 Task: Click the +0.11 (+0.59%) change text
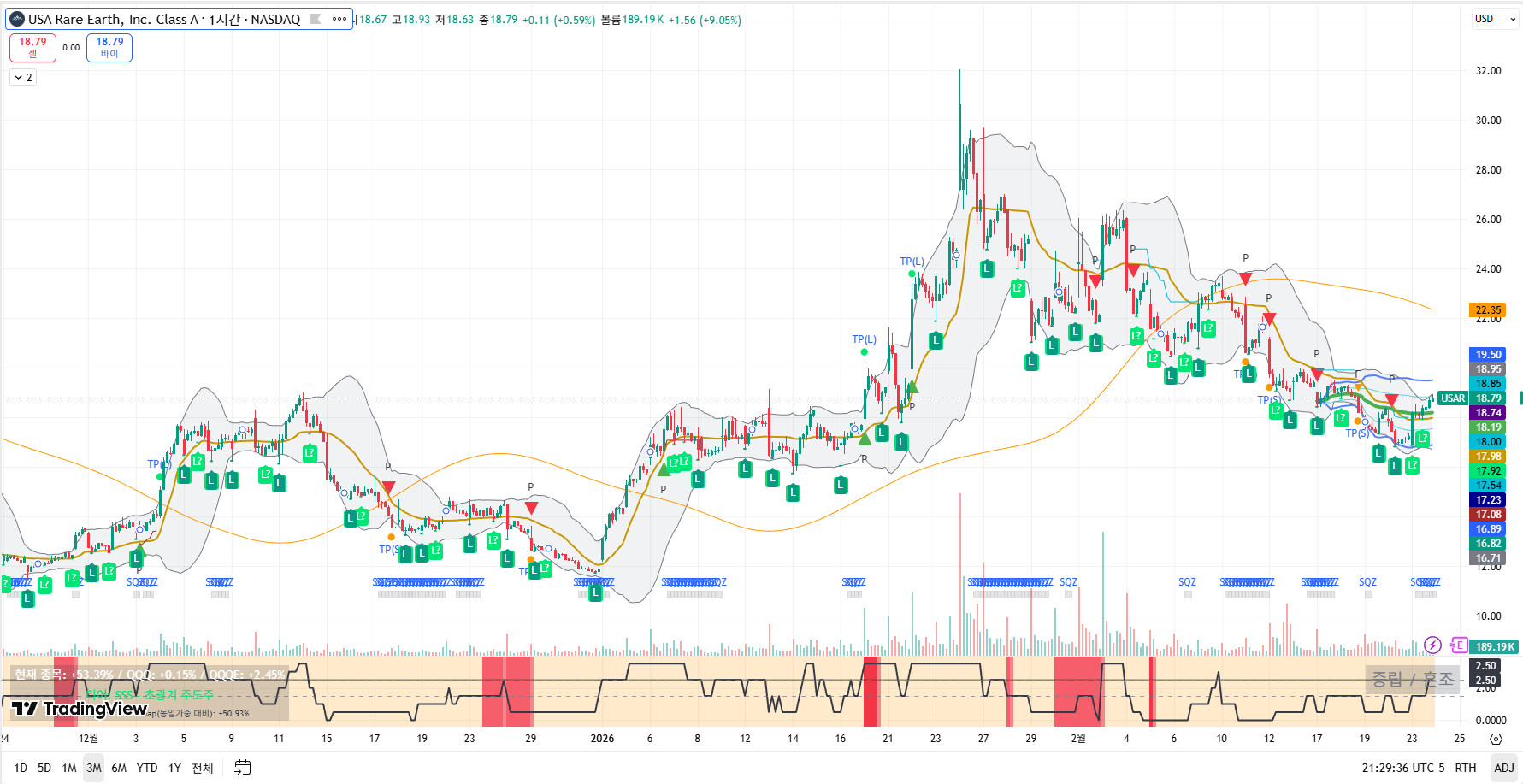558,20
